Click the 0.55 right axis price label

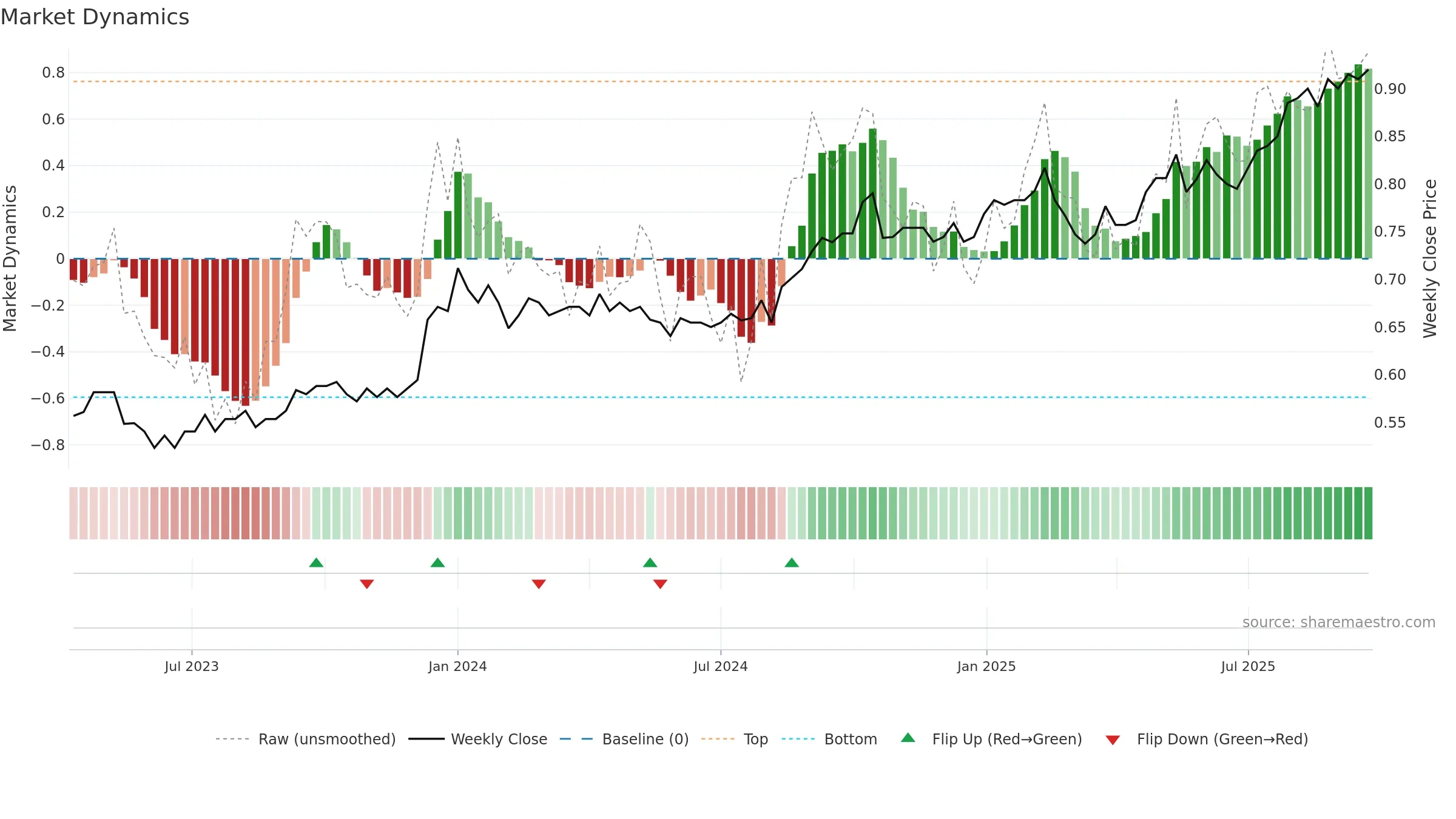1390,423
